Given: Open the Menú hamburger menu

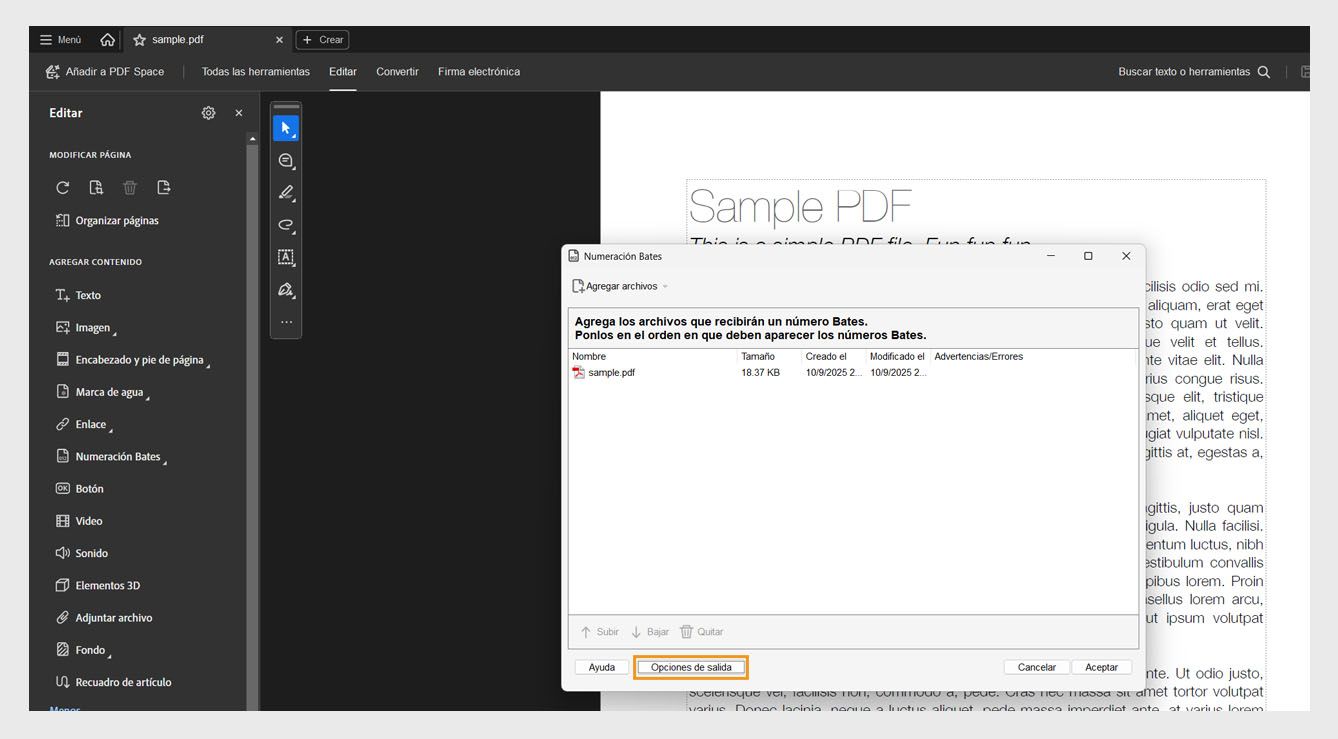Looking at the screenshot, I should [60, 40].
